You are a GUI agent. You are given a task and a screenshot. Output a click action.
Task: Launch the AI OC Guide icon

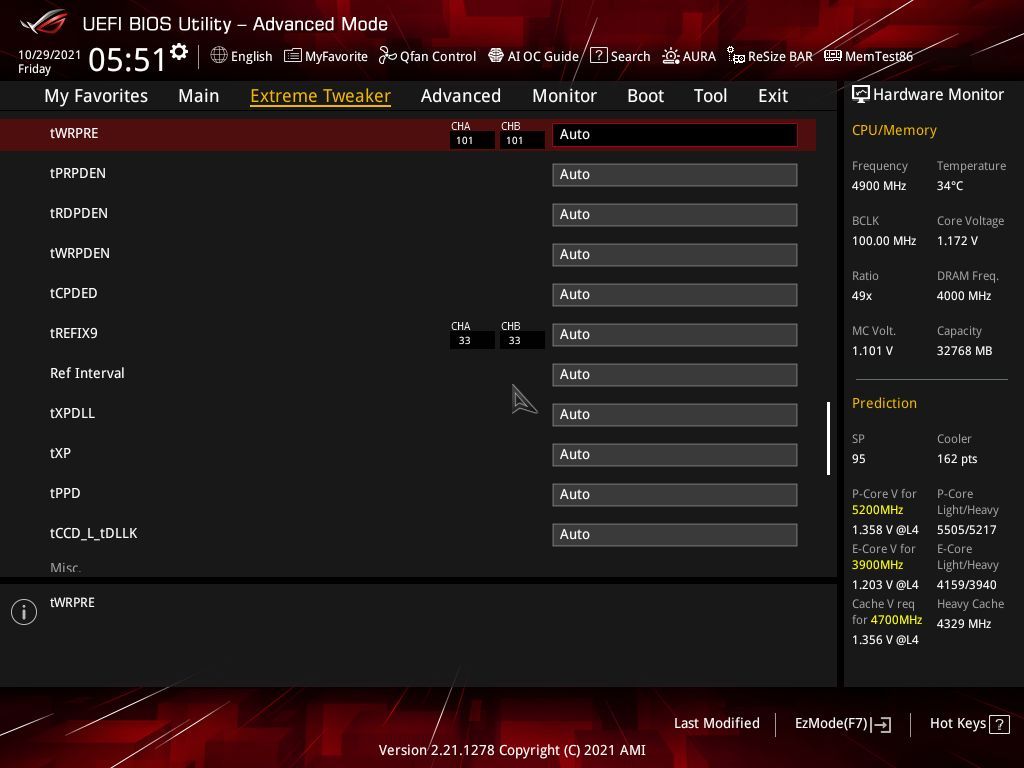point(496,56)
